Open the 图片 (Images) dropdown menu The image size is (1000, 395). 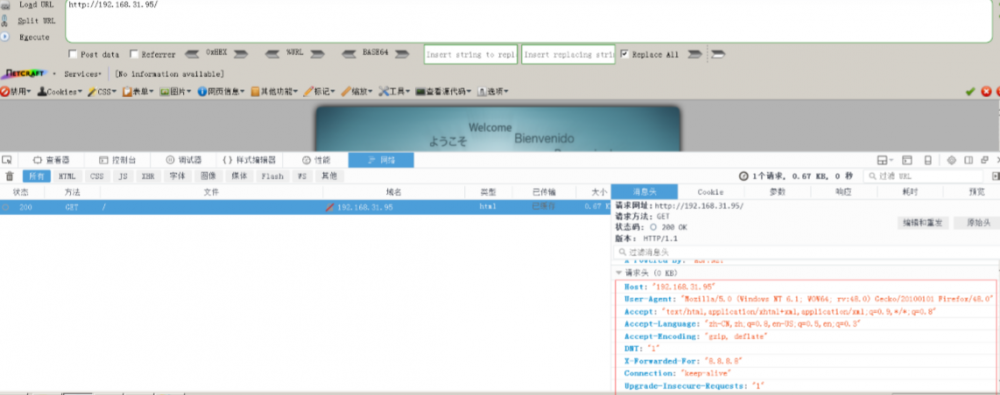175,92
